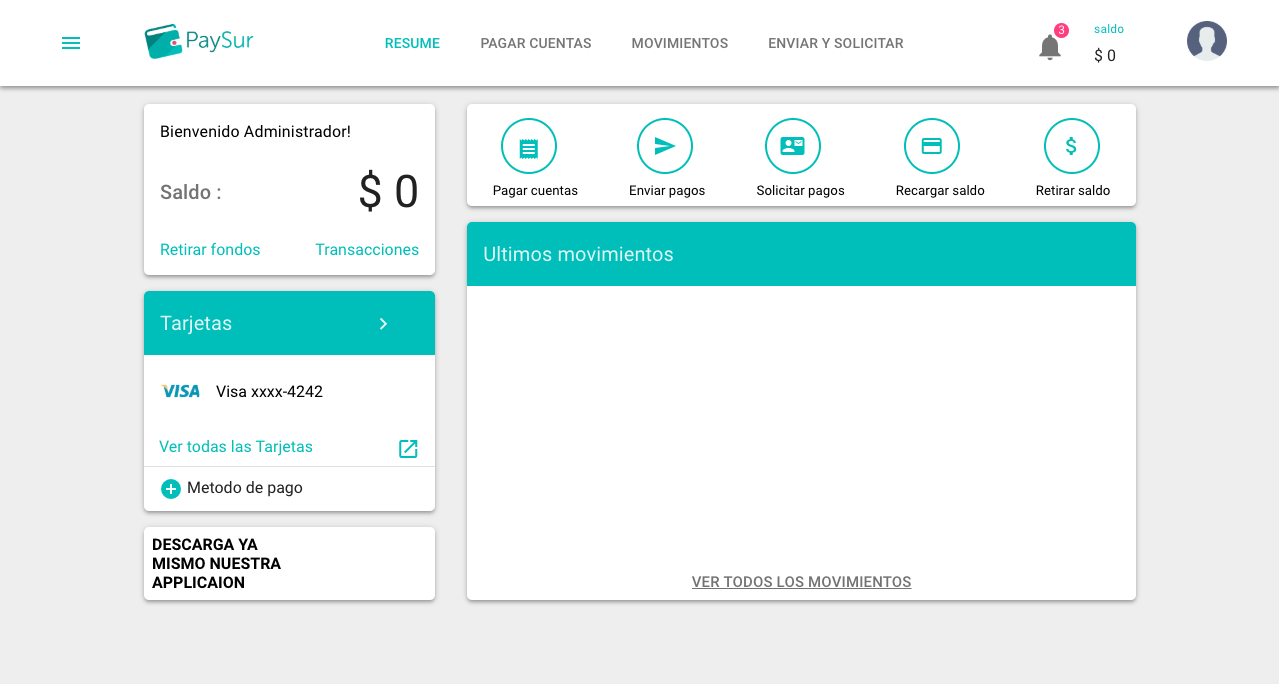Click the Solicitar pagos contact card icon
The image size is (1279, 684).
(x=793, y=146)
